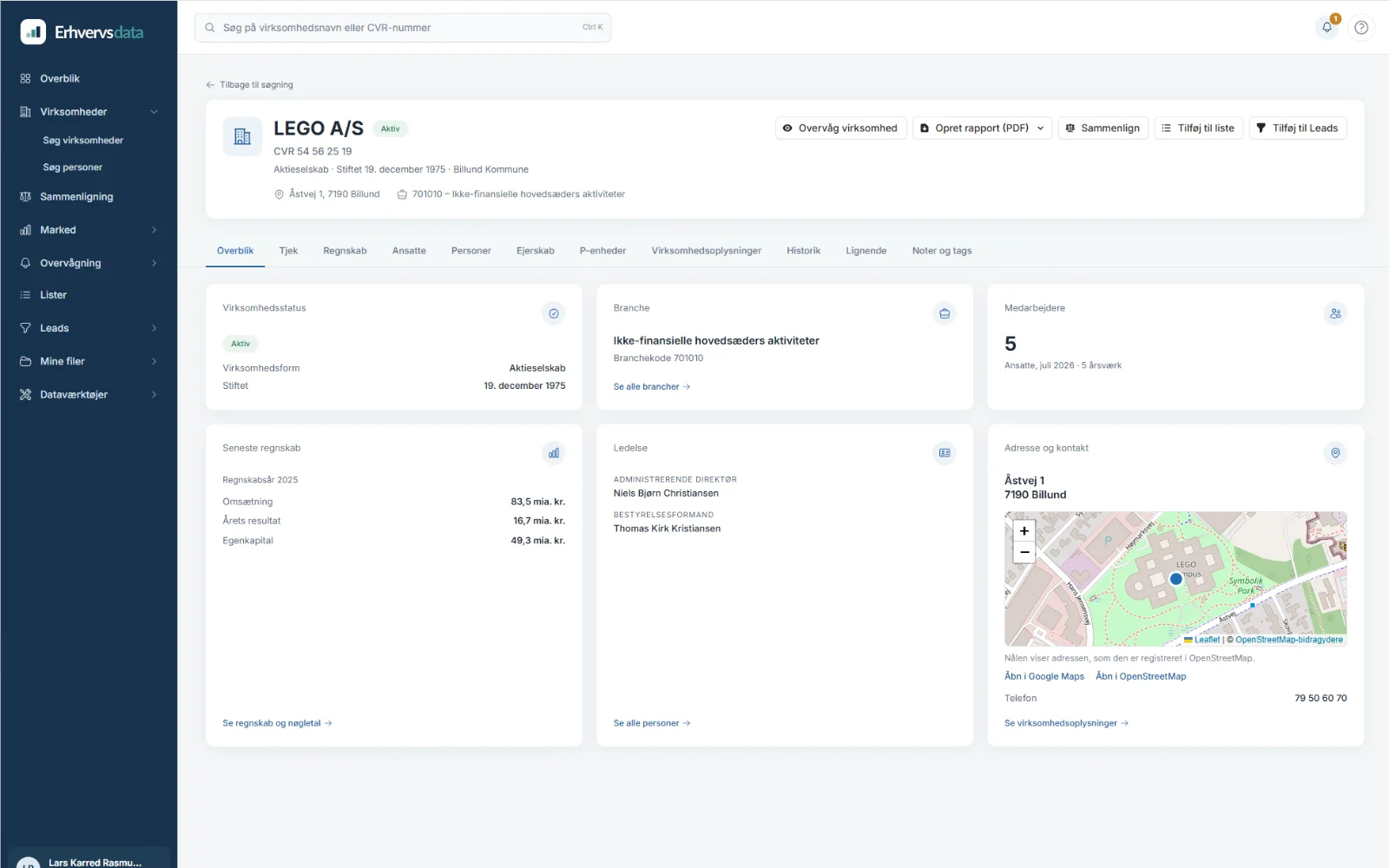Image resolution: width=1389 pixels, height=868 pixels.
Task: Click the Branche briefcase icon
Action: (x=945, y=313)
